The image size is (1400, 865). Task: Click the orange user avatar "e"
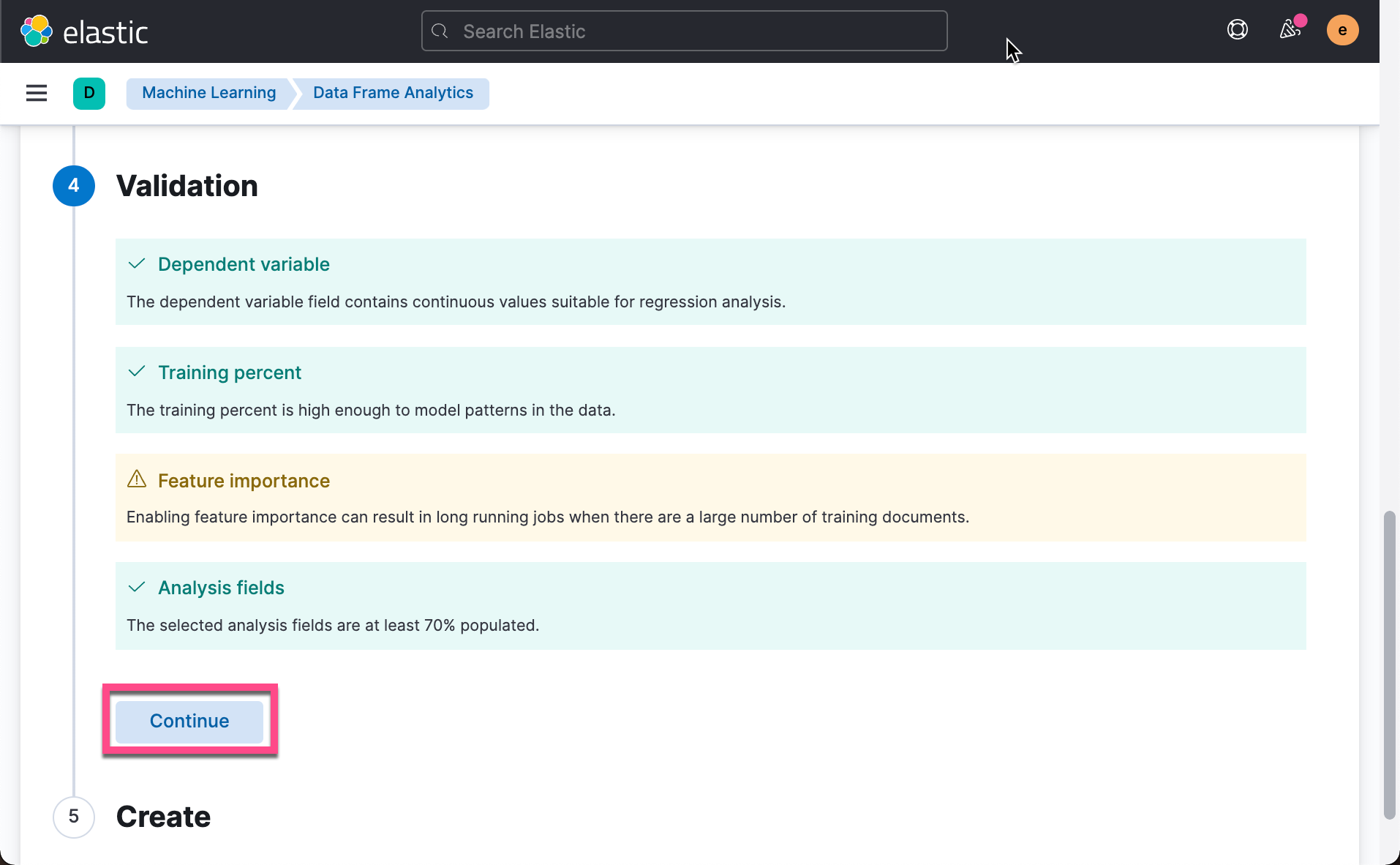tap(1343, 30)
